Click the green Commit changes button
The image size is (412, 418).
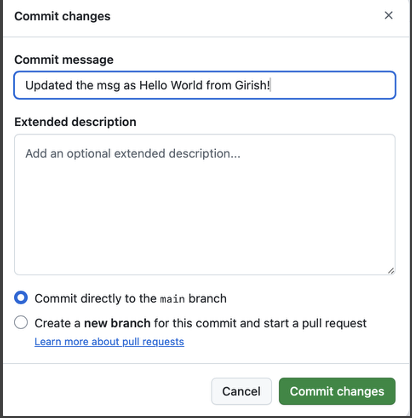(x=337, y=391)
